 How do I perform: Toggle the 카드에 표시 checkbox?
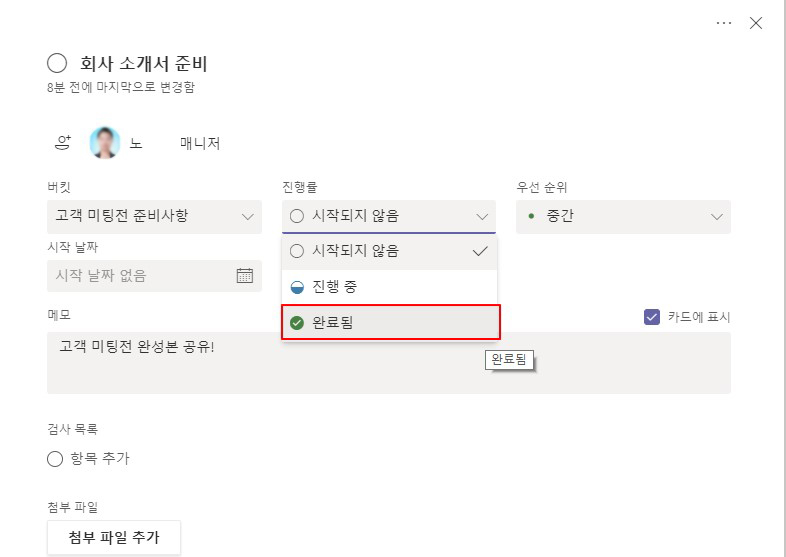click(x=652, y=317)
